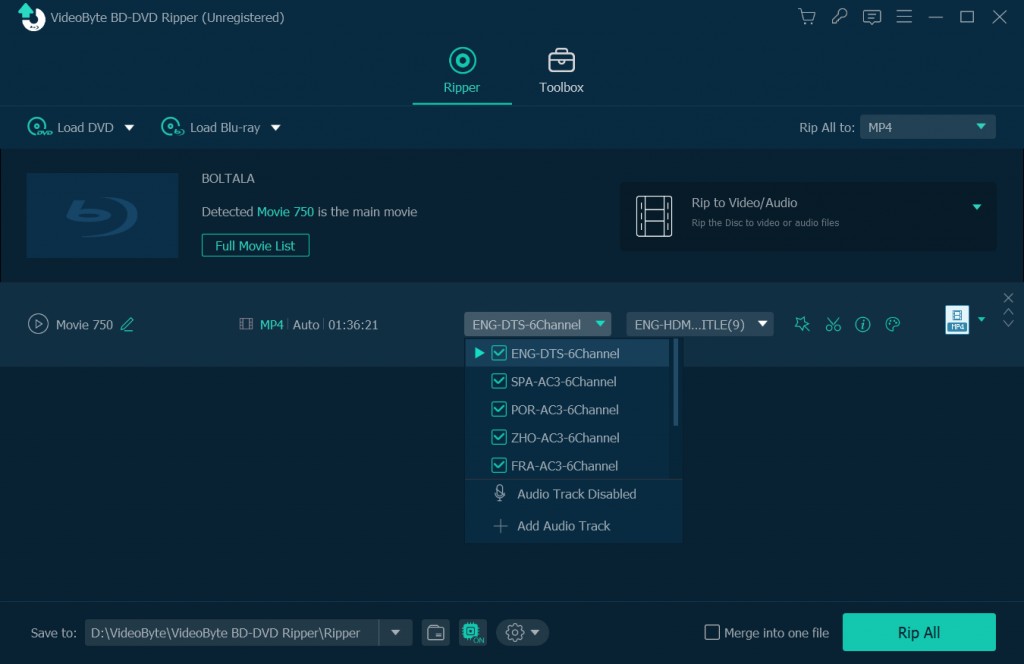This screenshot has width=1024, height=664.
Task: Expand the Load Blu-ray dropdown
Action: pyautogui.click(x=278, y=127)
